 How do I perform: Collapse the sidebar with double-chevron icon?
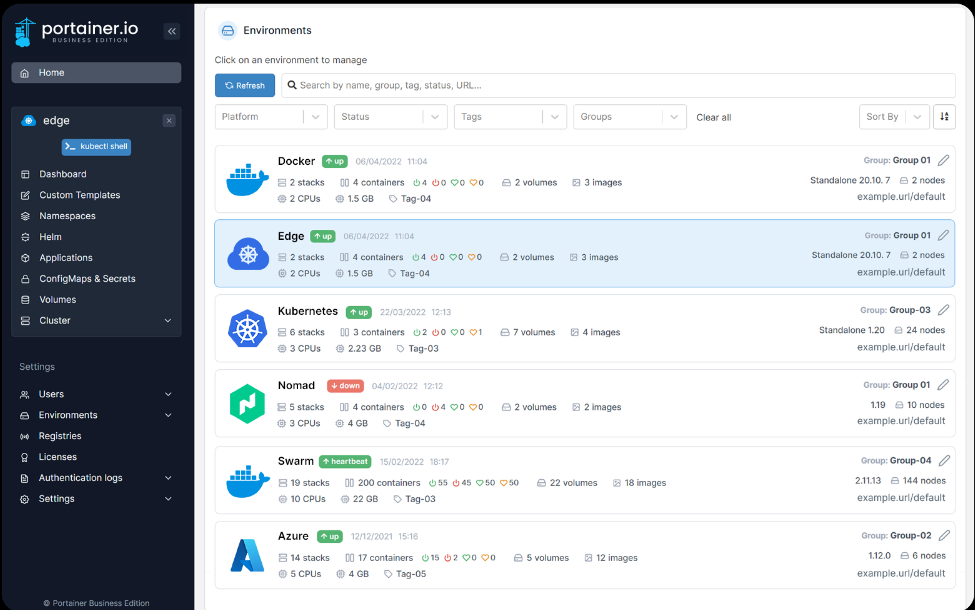click(x=172, y=31)
